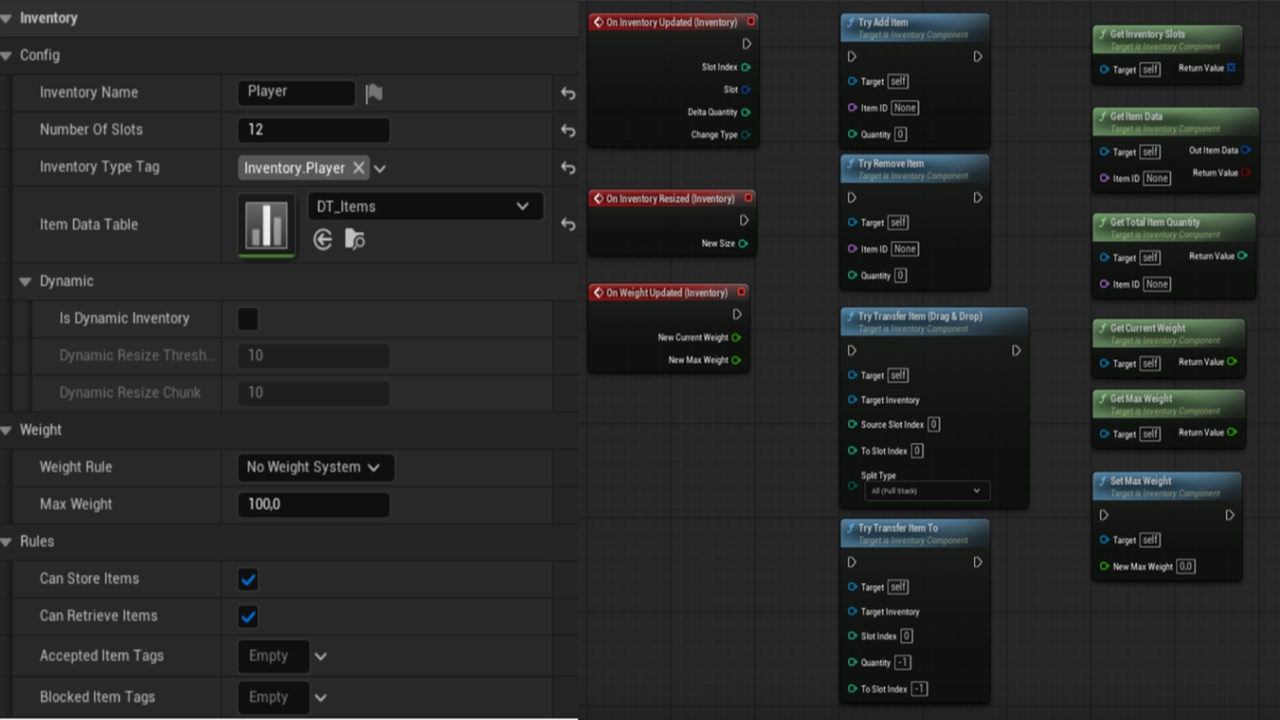Browse to DT_Items in Content Browser icon
Screen dimensions: 1280x720
point(354,239)
